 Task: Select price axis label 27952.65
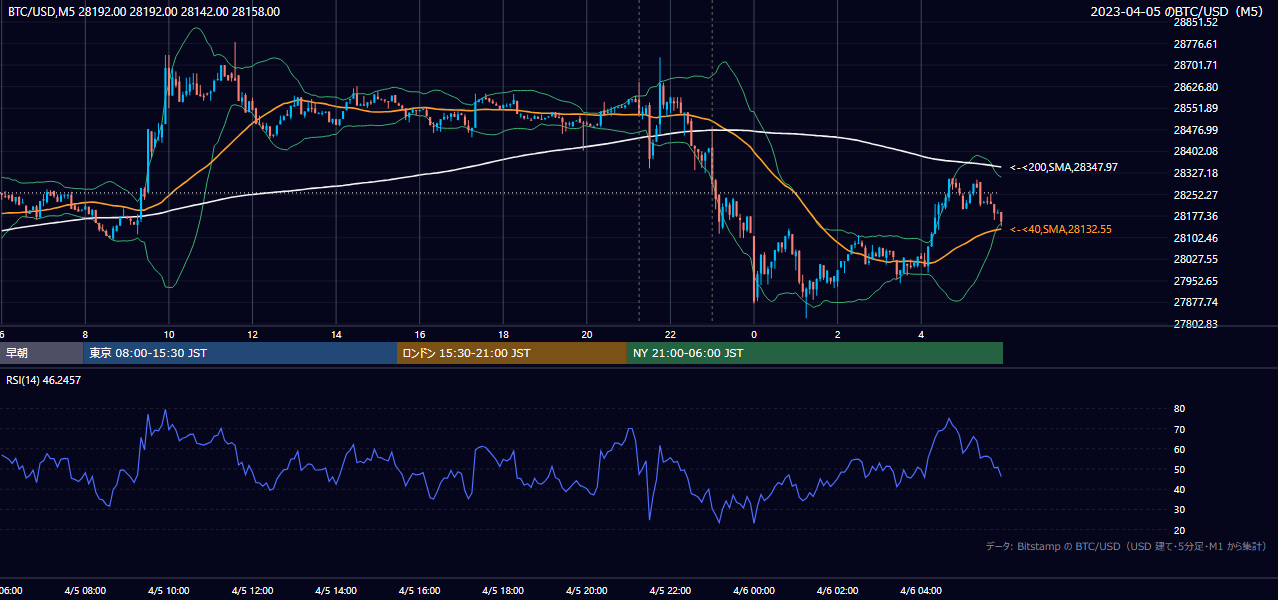tap(1195, 281)
